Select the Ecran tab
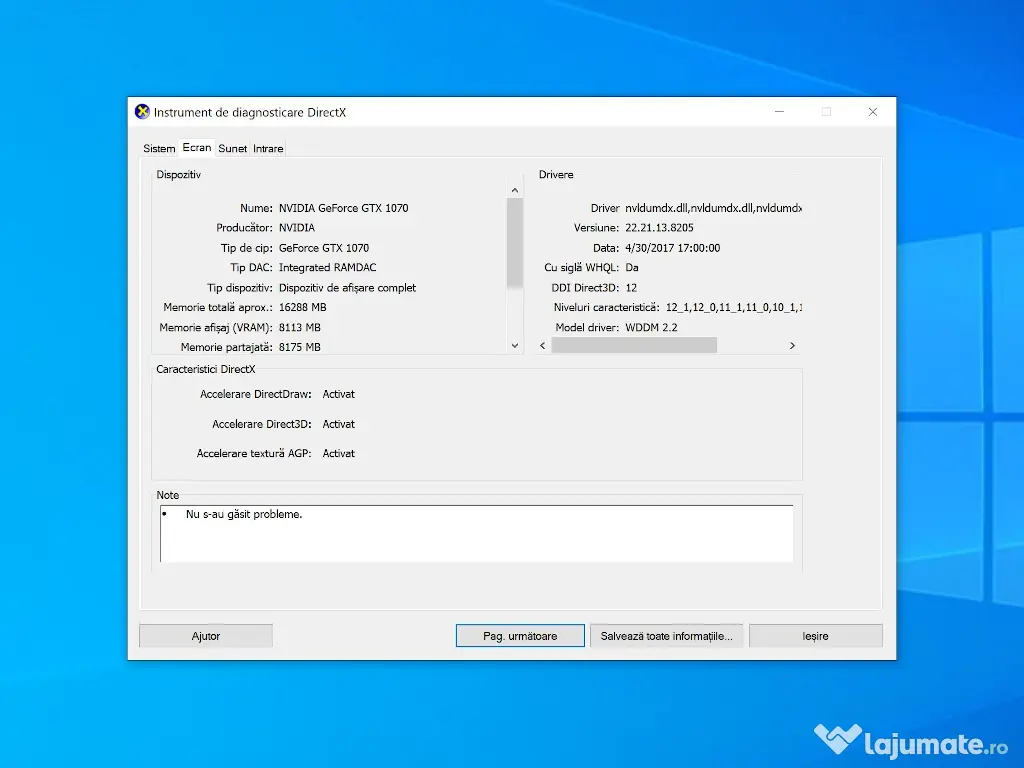1024x768 pixels. pyautogui.click(x=197, y=148)
